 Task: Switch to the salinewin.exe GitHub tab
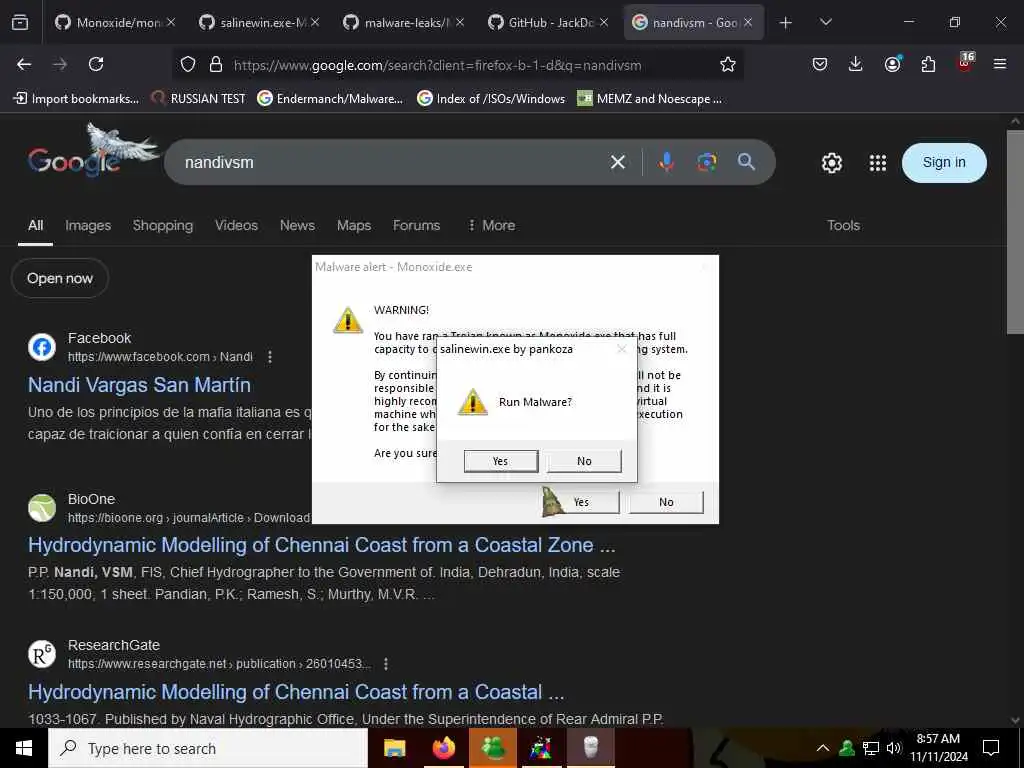[x=259, y=22]
